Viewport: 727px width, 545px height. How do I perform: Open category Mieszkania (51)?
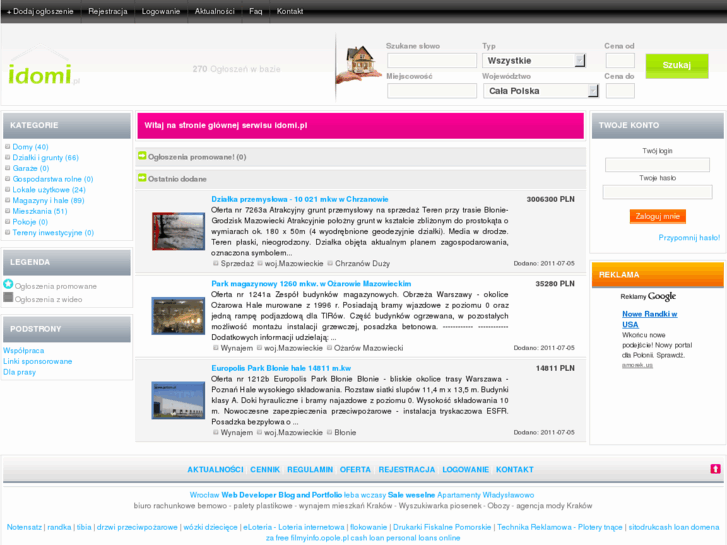point(40,211)
